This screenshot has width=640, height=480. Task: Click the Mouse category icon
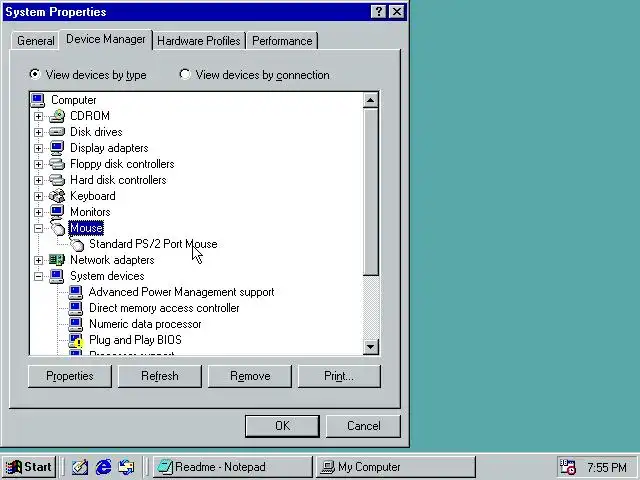pos(58,228)
